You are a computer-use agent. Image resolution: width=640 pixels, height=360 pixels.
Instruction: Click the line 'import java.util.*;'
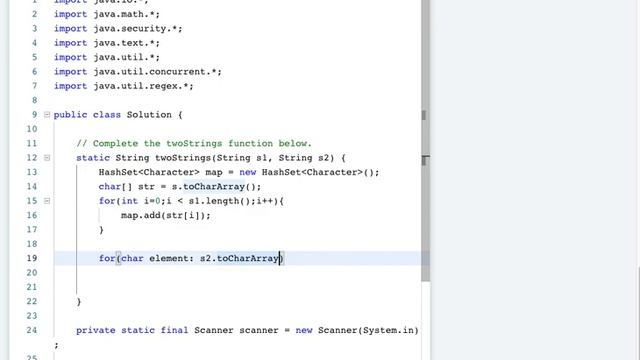[107, 57]
